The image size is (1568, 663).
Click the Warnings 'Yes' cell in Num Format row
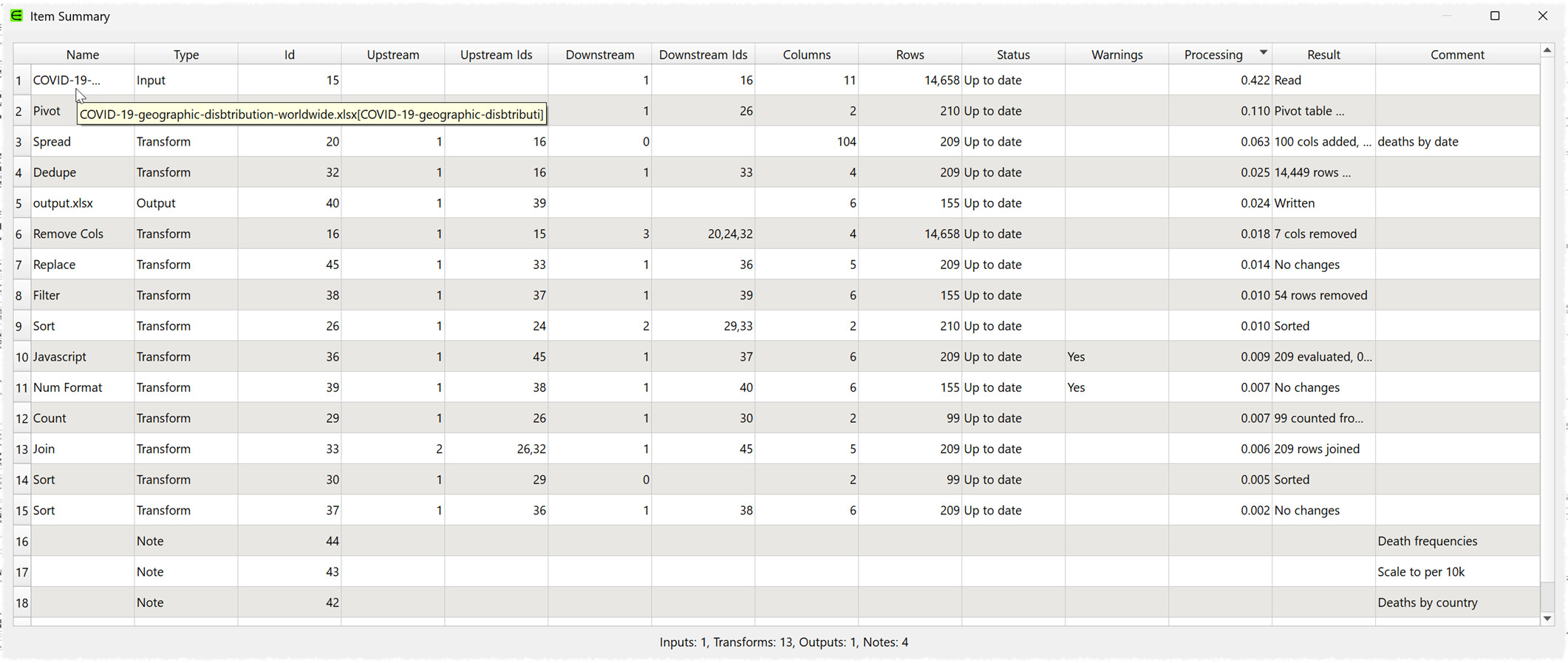click(1117, 387)
